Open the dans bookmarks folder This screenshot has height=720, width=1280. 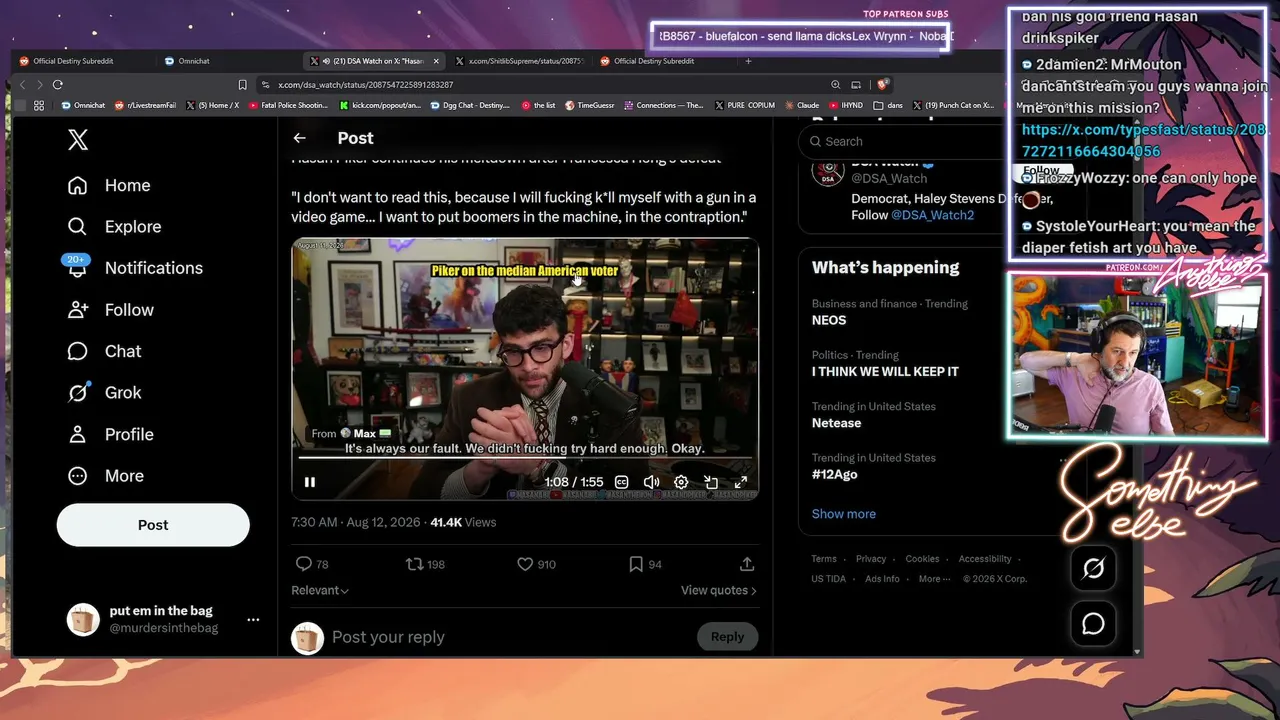(x=888, y=105)
